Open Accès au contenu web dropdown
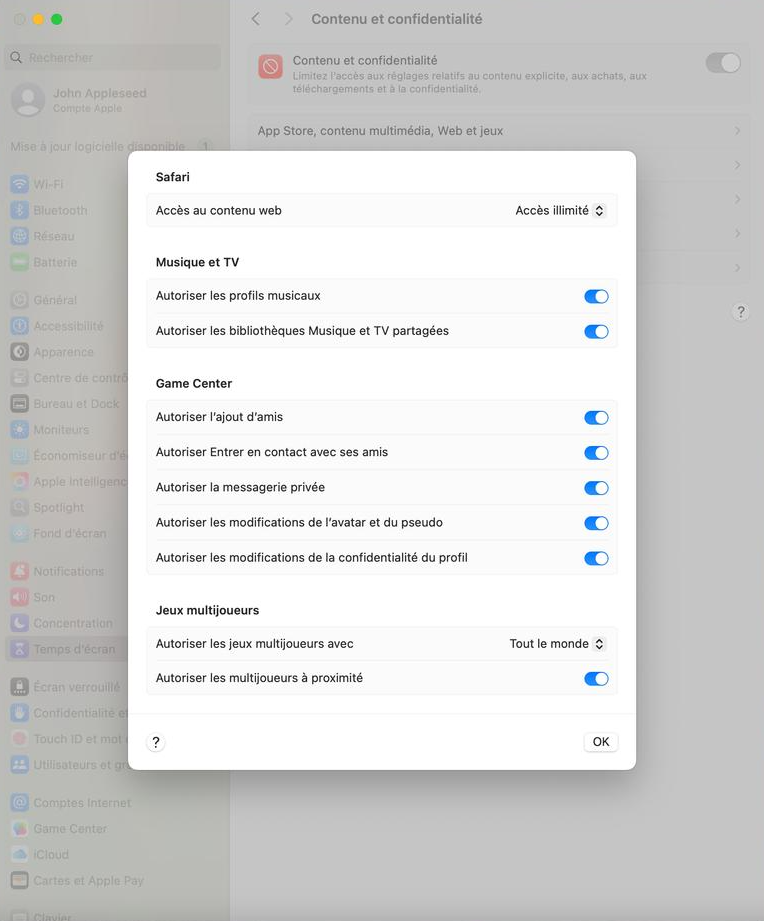 click(x=560, y=210)
